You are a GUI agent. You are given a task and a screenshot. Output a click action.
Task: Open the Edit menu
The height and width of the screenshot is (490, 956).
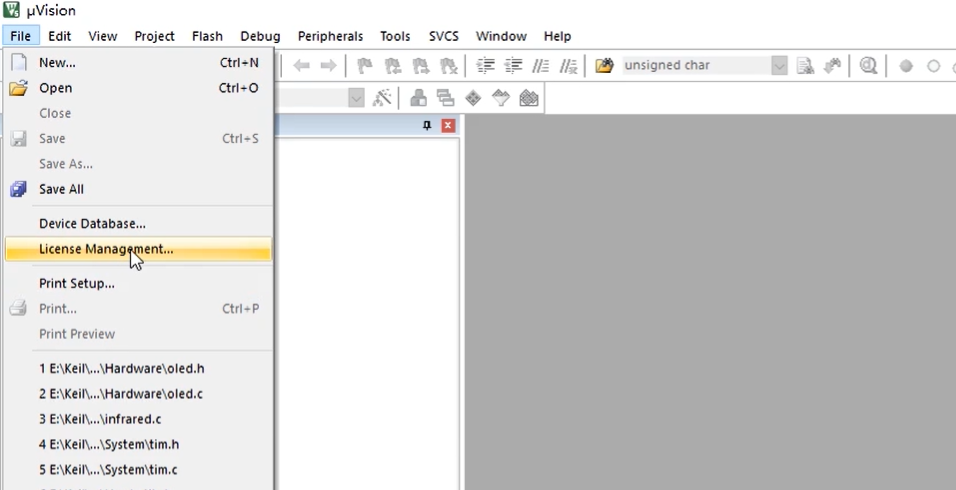click(60, 36)
